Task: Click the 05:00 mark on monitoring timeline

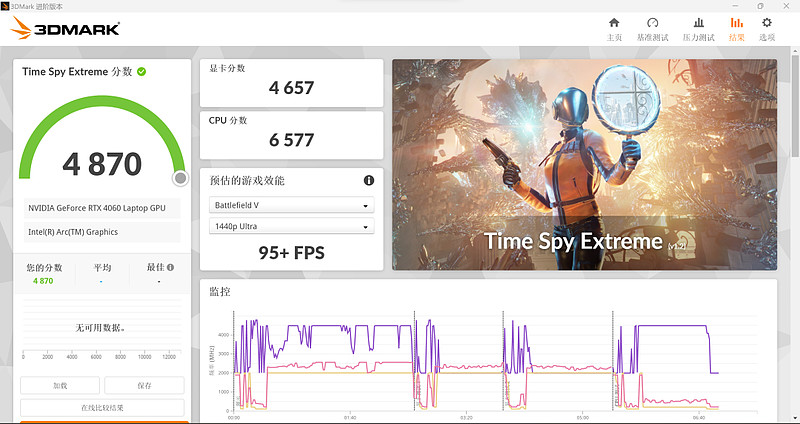Action: (x=583, y=417)
